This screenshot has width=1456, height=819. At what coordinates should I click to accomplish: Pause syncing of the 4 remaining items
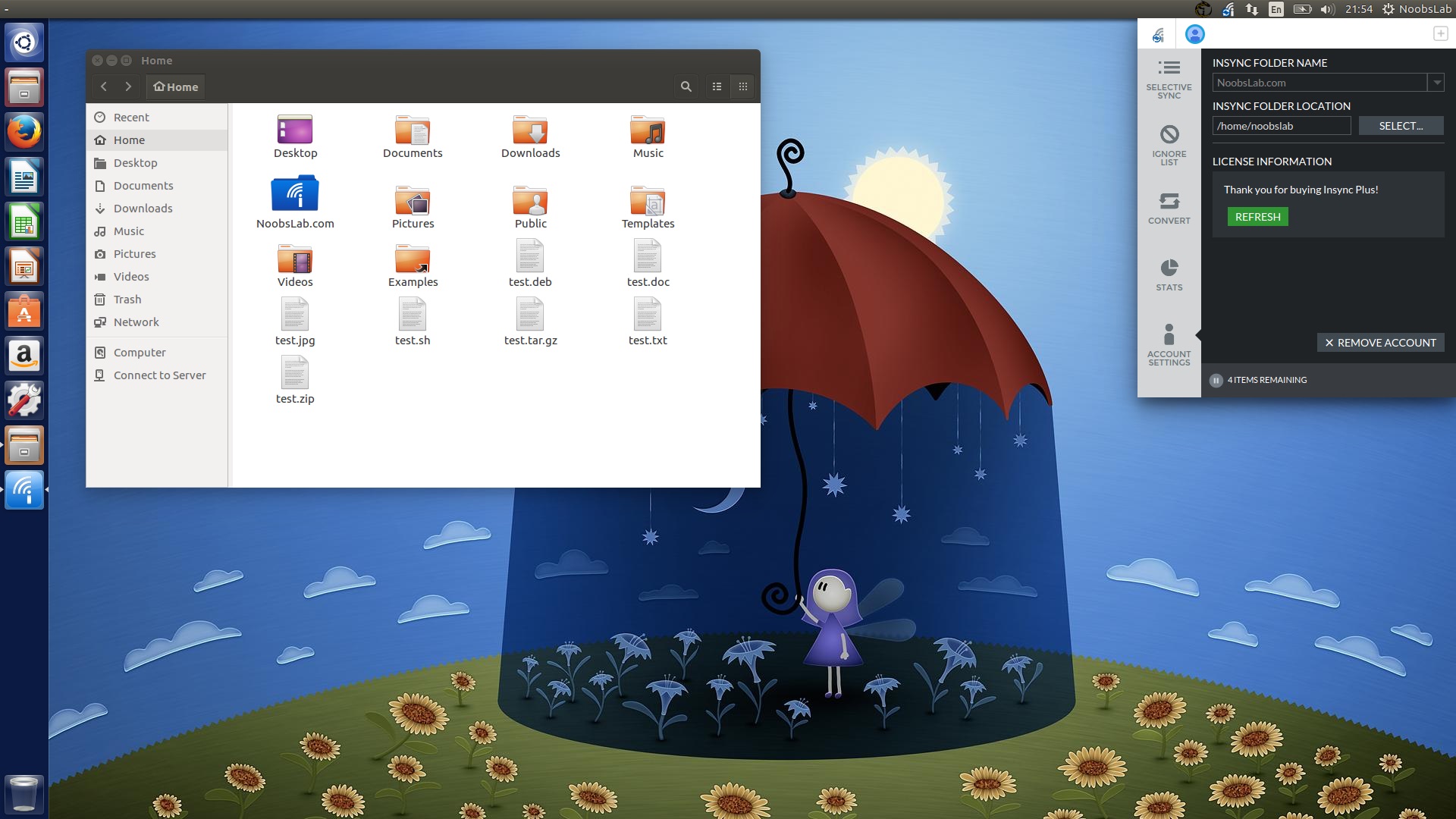coord(1218,380)
